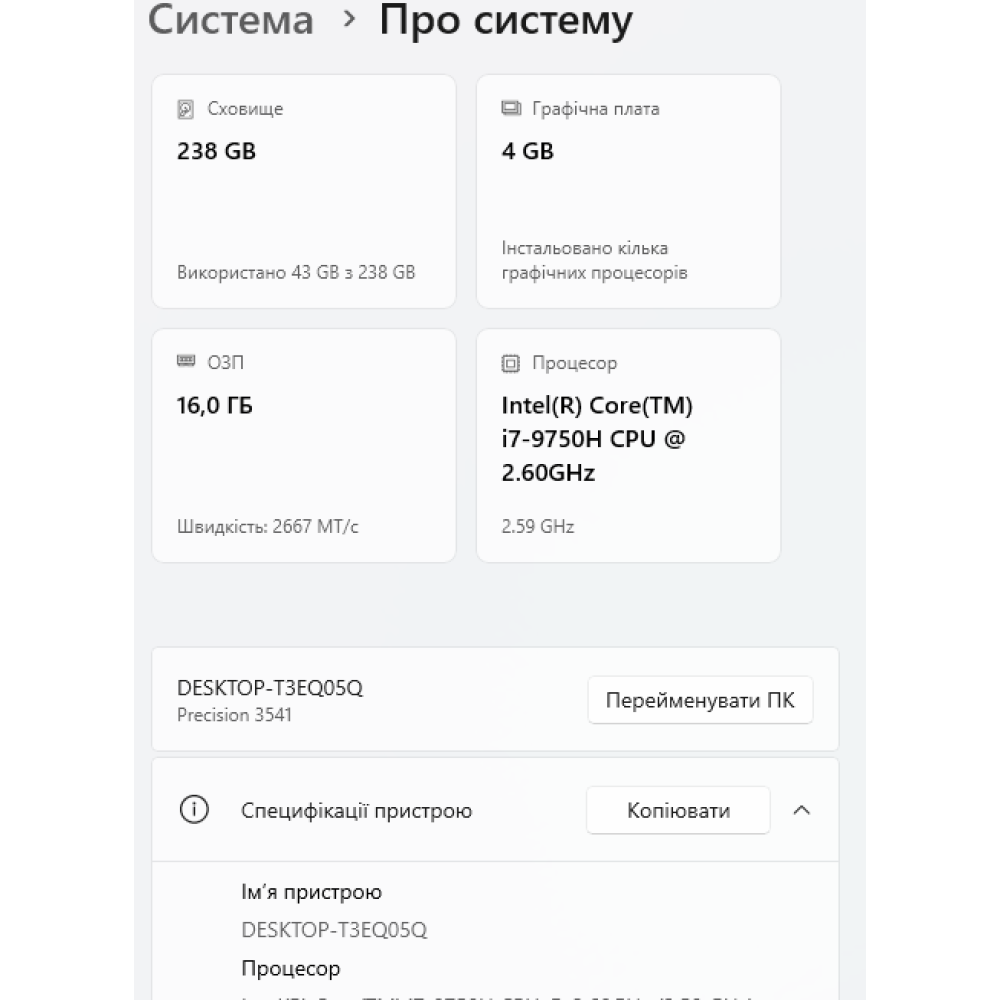Select the Intel Core i7-9750H processor card
This screenshot has width=1000, height=1000.
[x=628, y=445]
